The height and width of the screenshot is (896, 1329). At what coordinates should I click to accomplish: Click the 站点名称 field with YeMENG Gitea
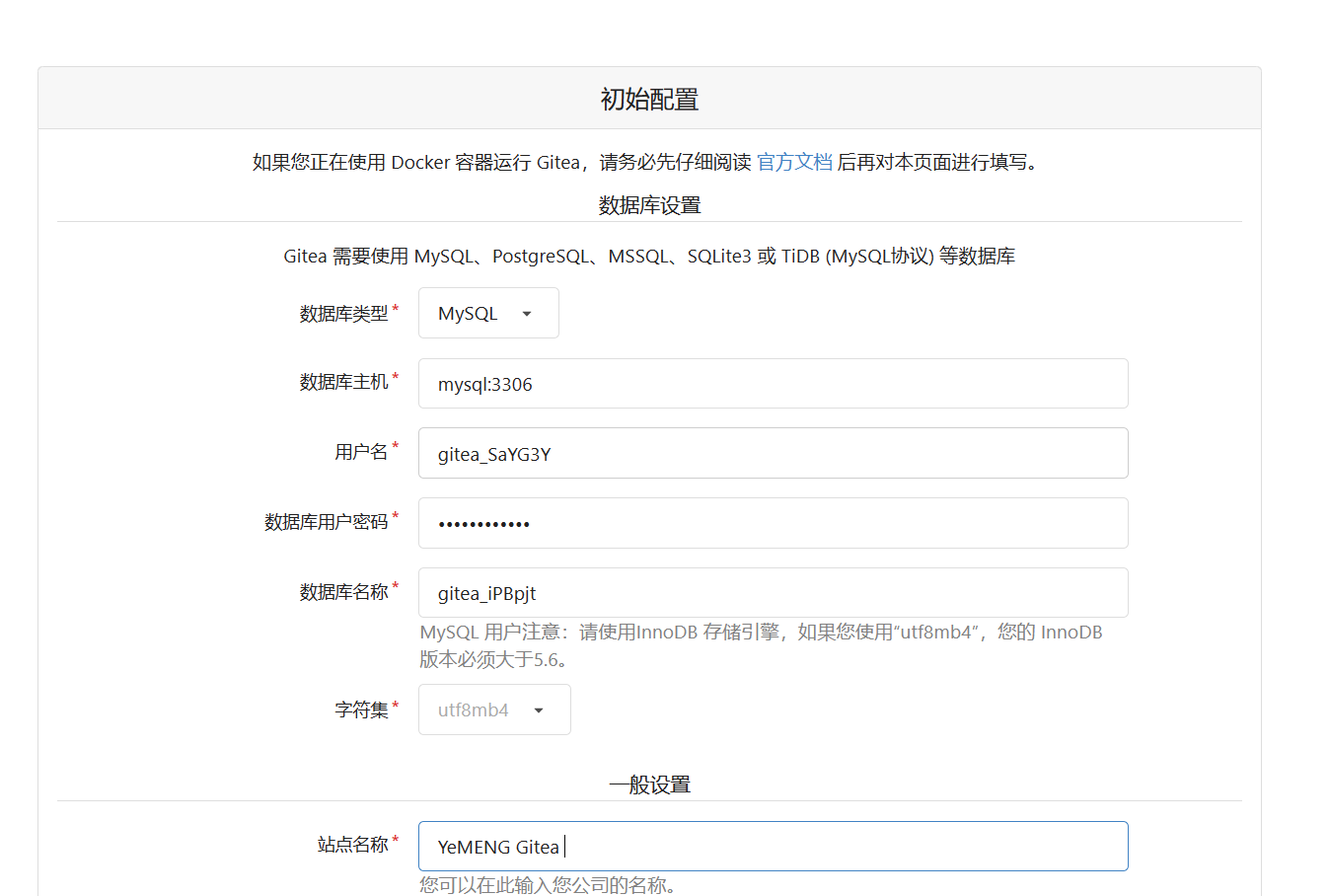(773, 847)
